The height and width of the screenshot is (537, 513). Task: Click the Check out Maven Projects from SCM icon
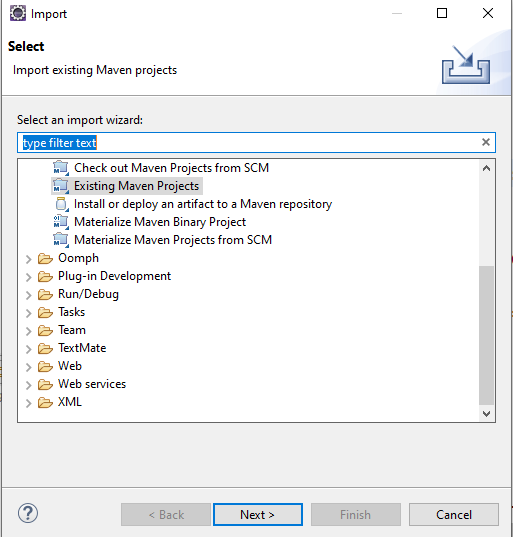click(61, 168)
